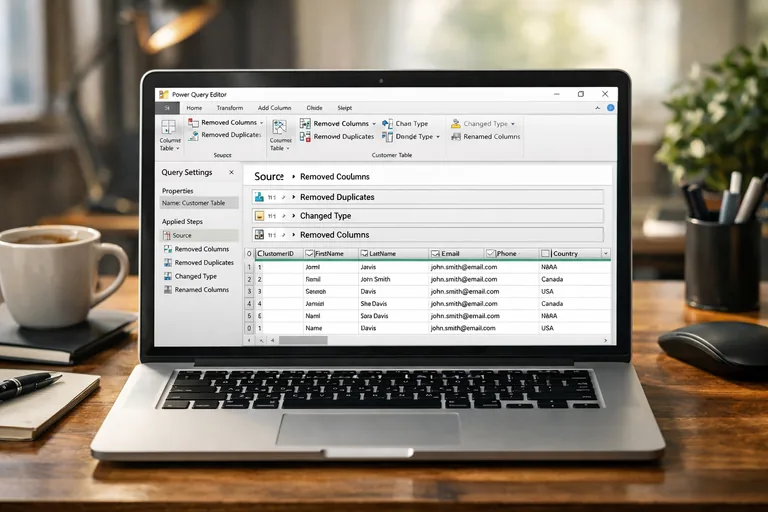Click the far-left arrow of the horizontal scrollbar
Viewport: 768px width, 512px height.
pos(249,340)
